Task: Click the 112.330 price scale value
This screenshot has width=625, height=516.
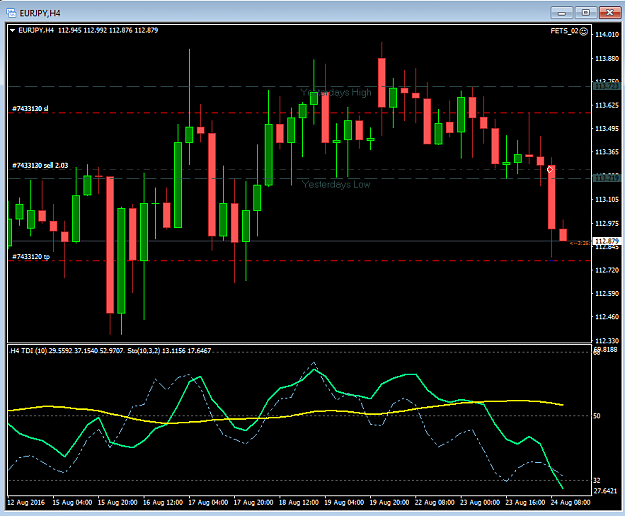Action: coord(607,341)
